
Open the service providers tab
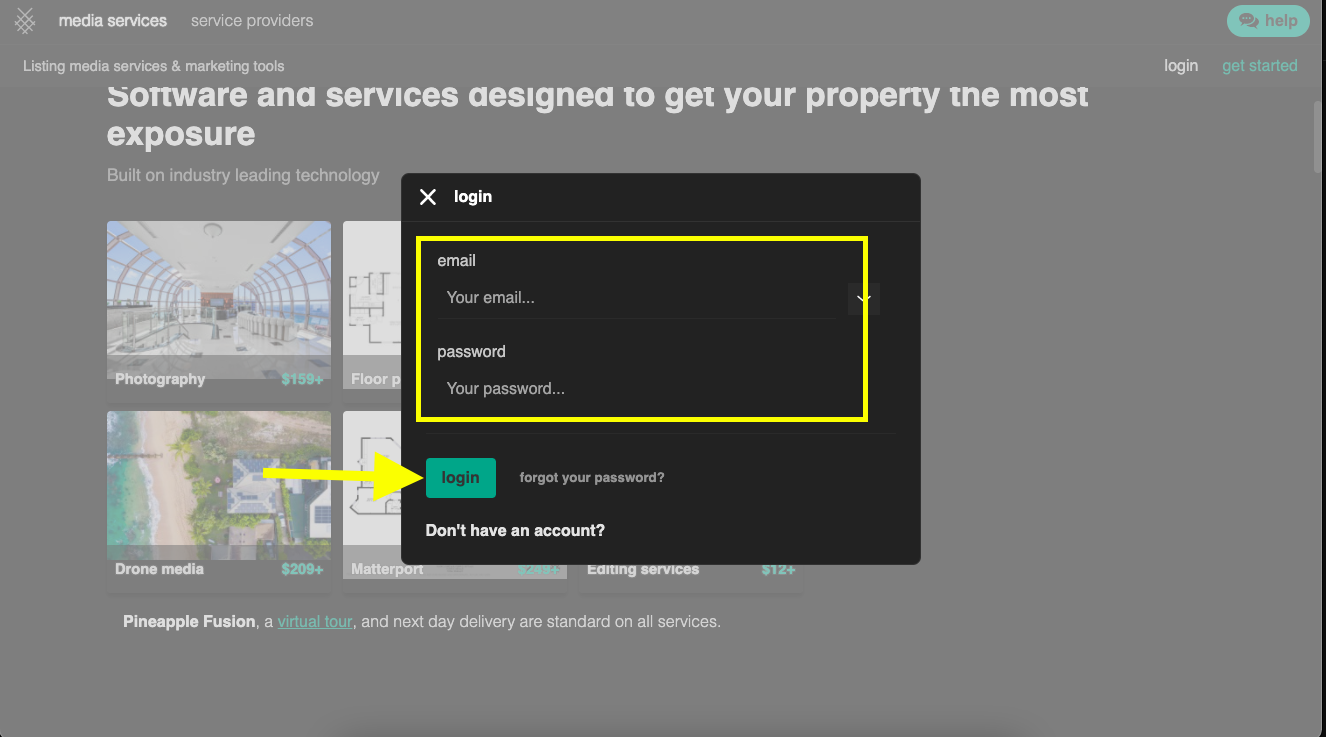pos(252,21)
